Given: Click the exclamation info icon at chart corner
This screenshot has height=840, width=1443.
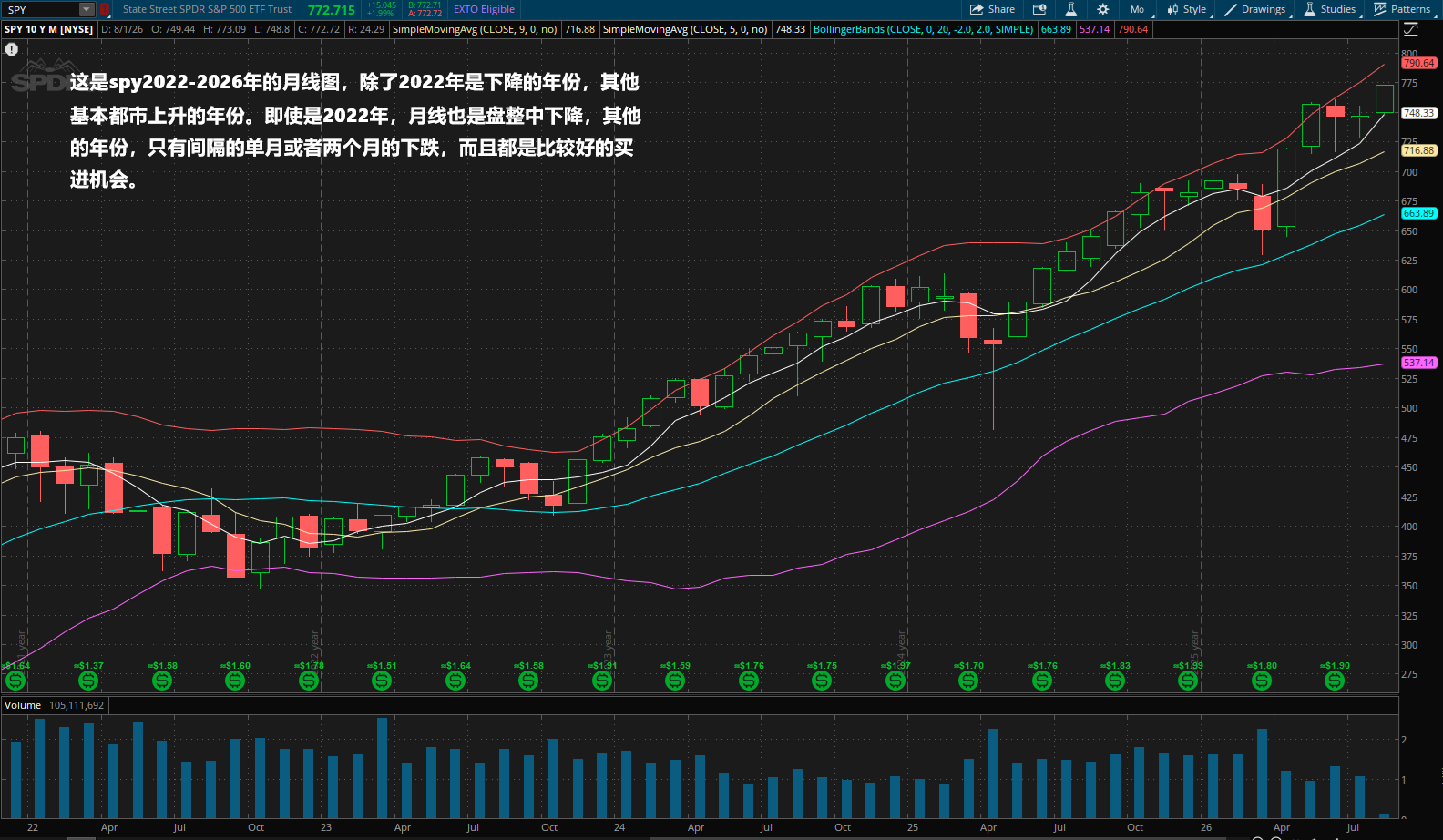Looking at the screenshot, I should click(12, 49).
